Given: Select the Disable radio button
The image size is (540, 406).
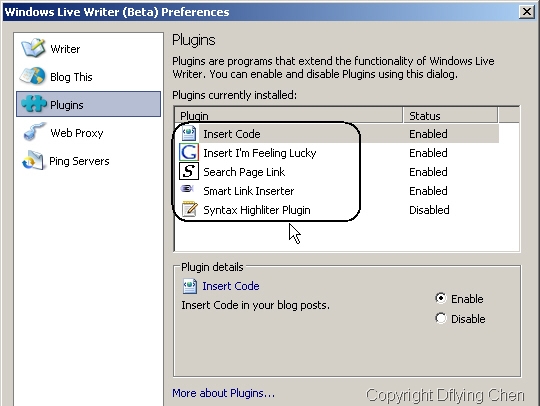Looking at the screenshot, I should pos(441,318).
